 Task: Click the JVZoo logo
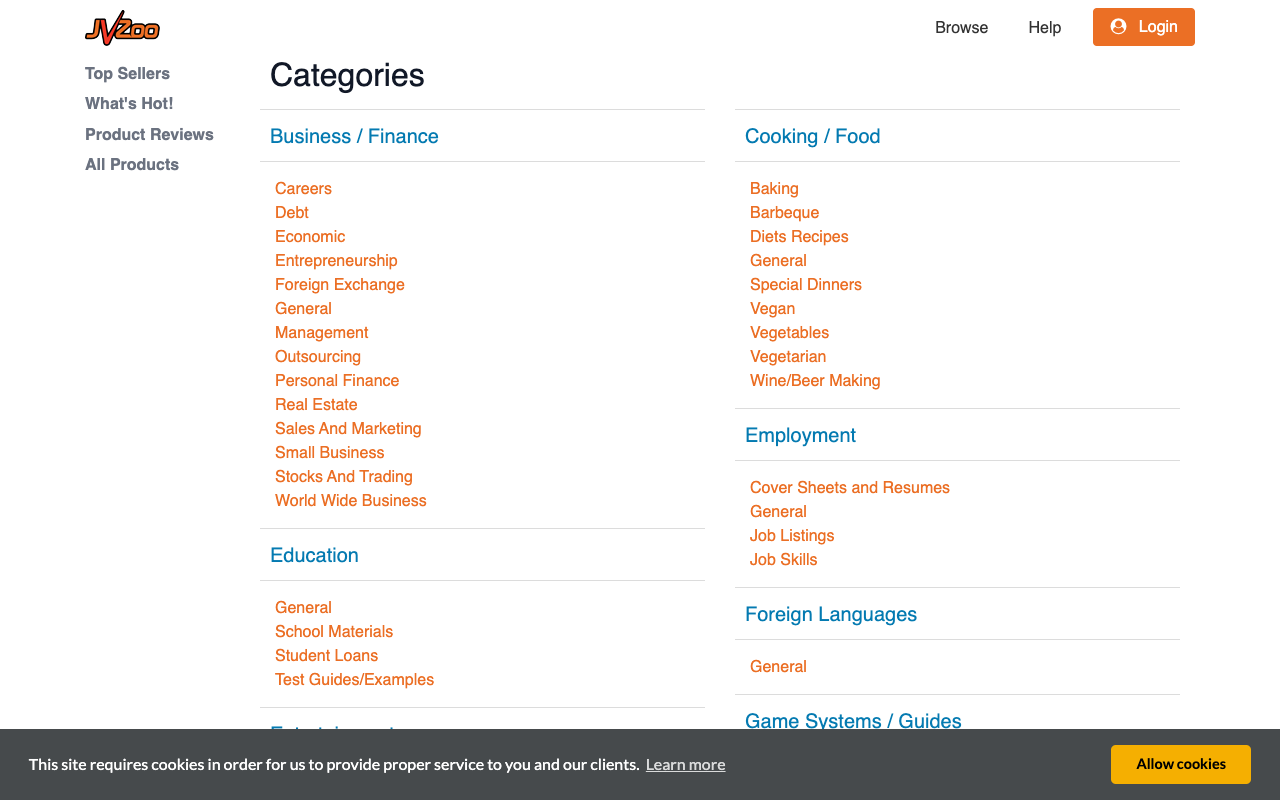click(122, 28)
